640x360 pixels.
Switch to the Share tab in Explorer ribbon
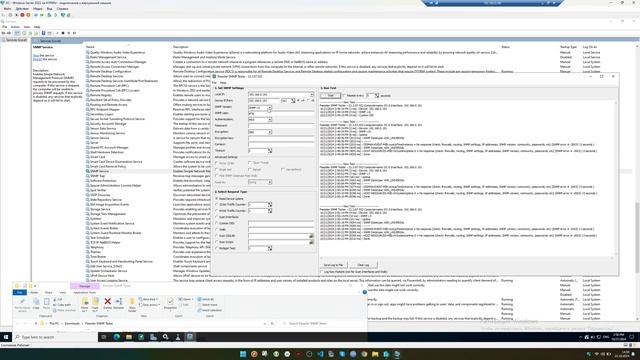(49, 292)
